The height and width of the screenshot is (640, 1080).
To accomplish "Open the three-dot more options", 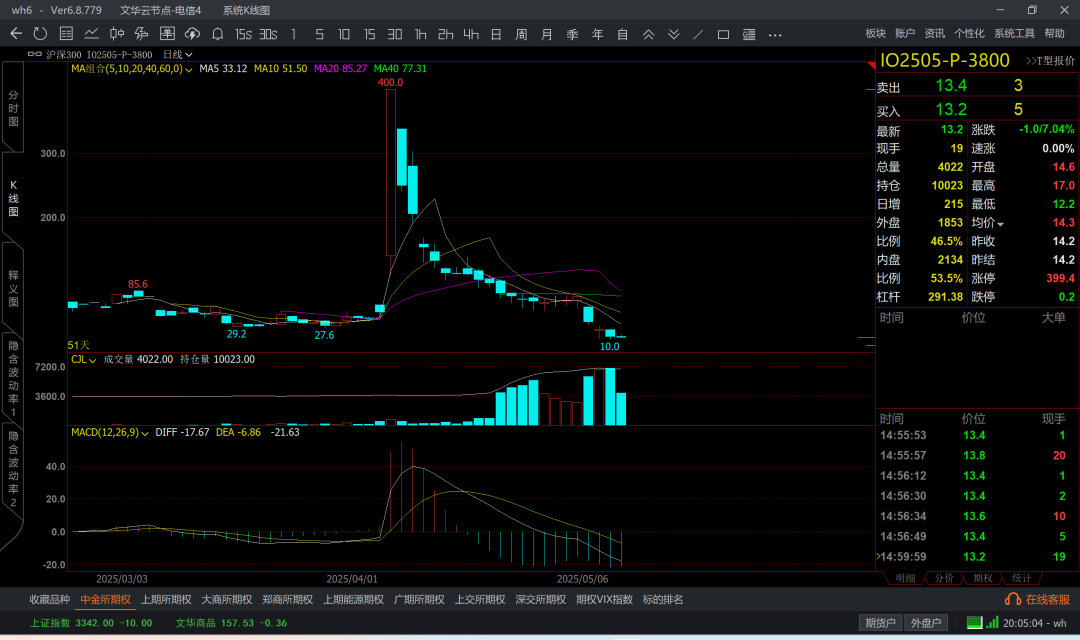I will pos(775,34).
